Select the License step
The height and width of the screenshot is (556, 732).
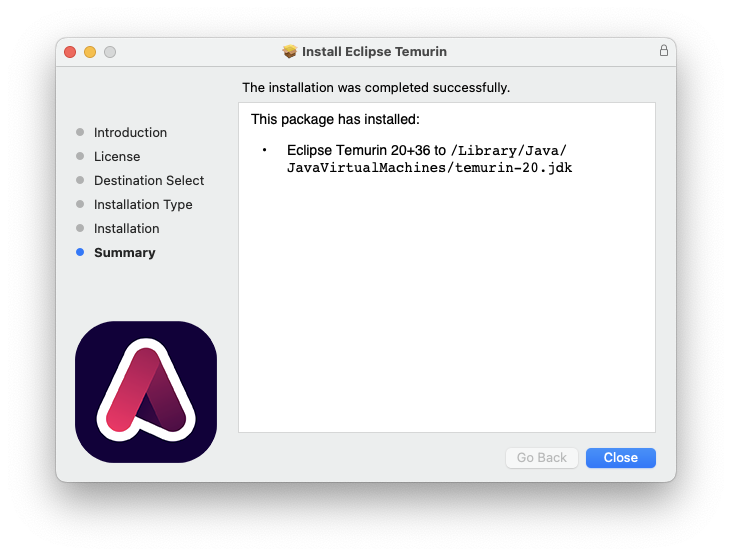(117, 156)
